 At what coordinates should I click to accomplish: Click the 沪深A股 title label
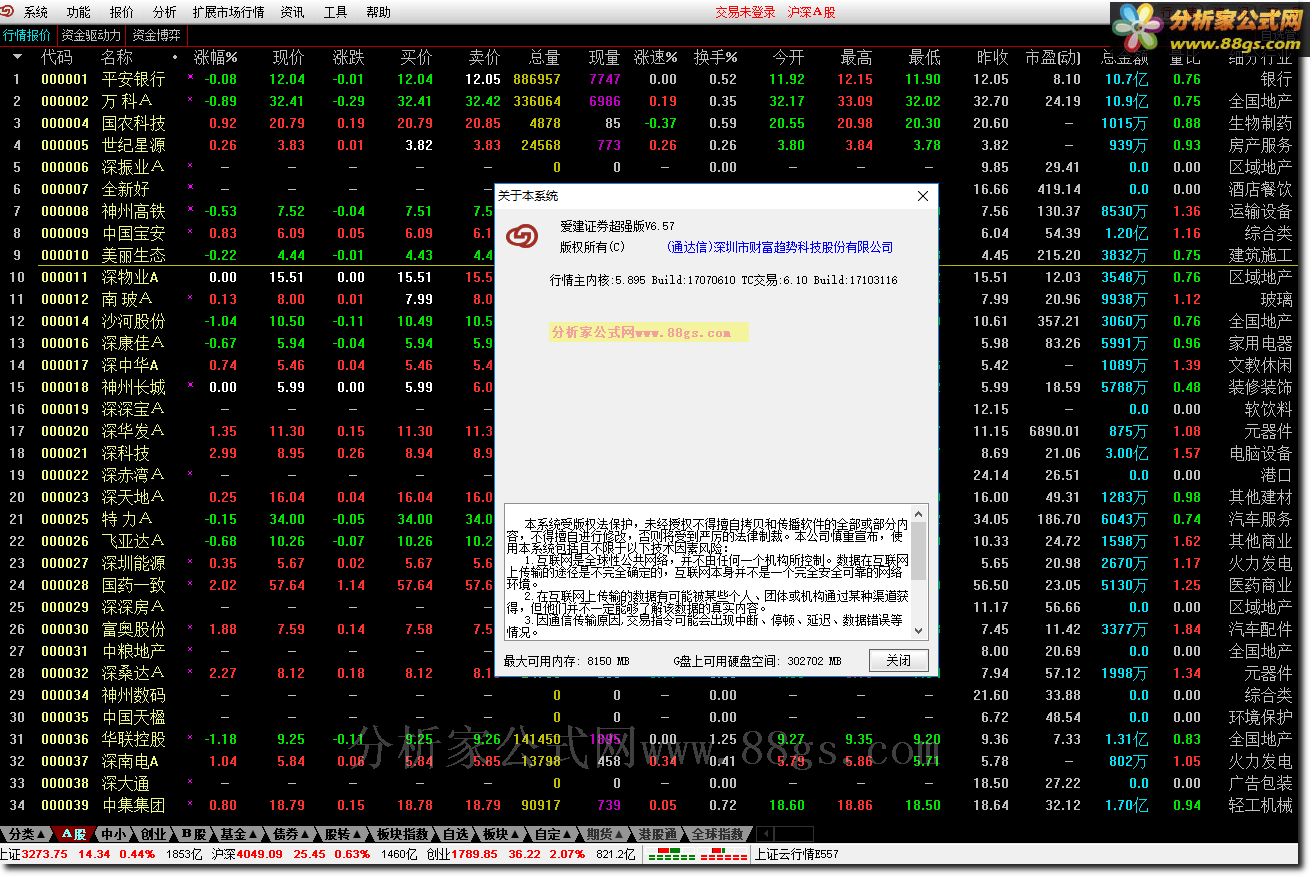(x=811, y=12)
